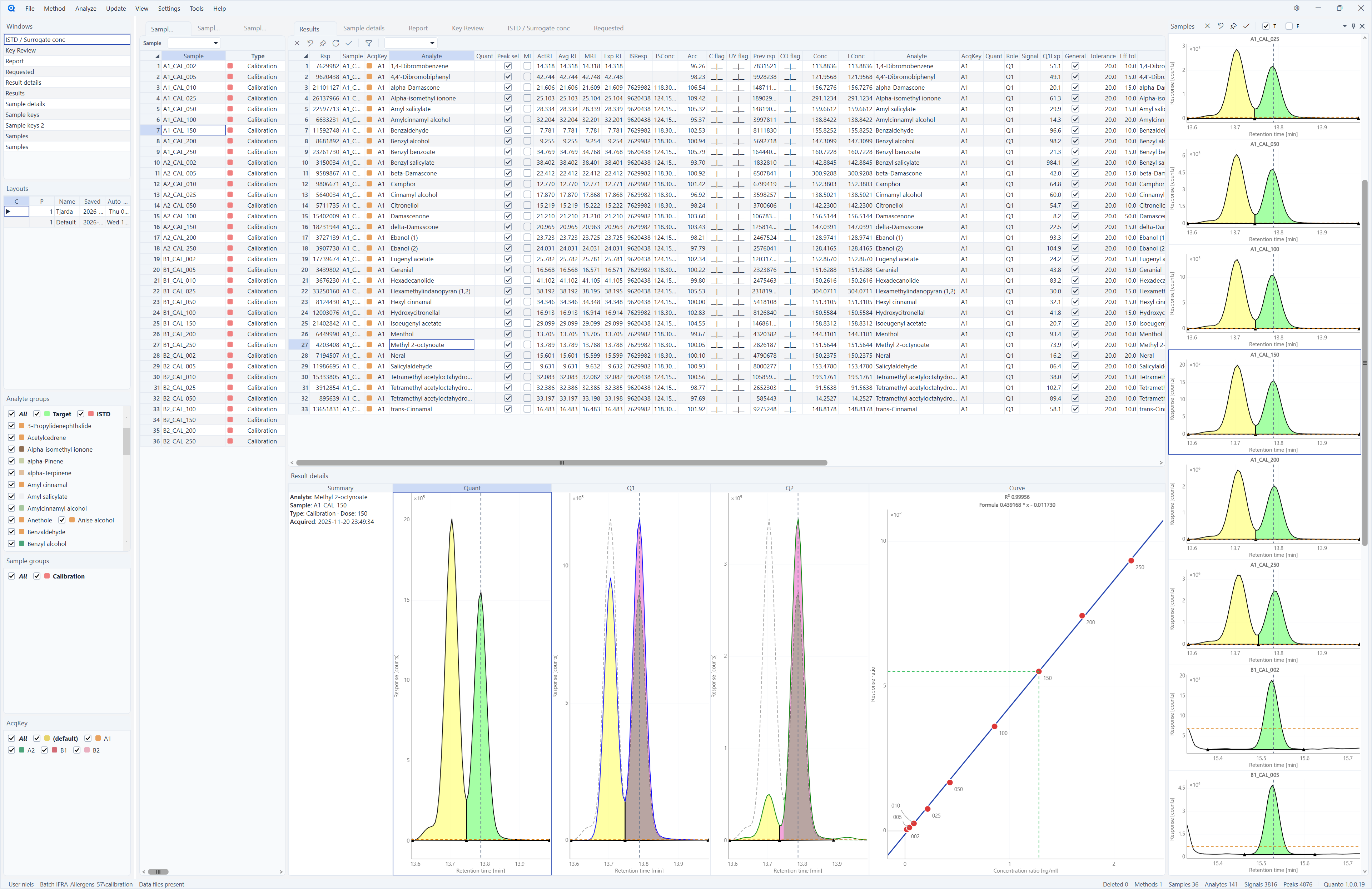Select Sample keys 2 in Windows list

pyautogui.click(x=67, y=126)
